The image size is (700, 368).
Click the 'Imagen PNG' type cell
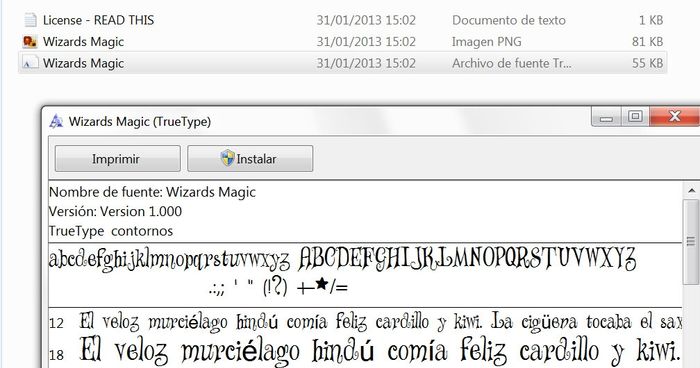pos(487,42)
